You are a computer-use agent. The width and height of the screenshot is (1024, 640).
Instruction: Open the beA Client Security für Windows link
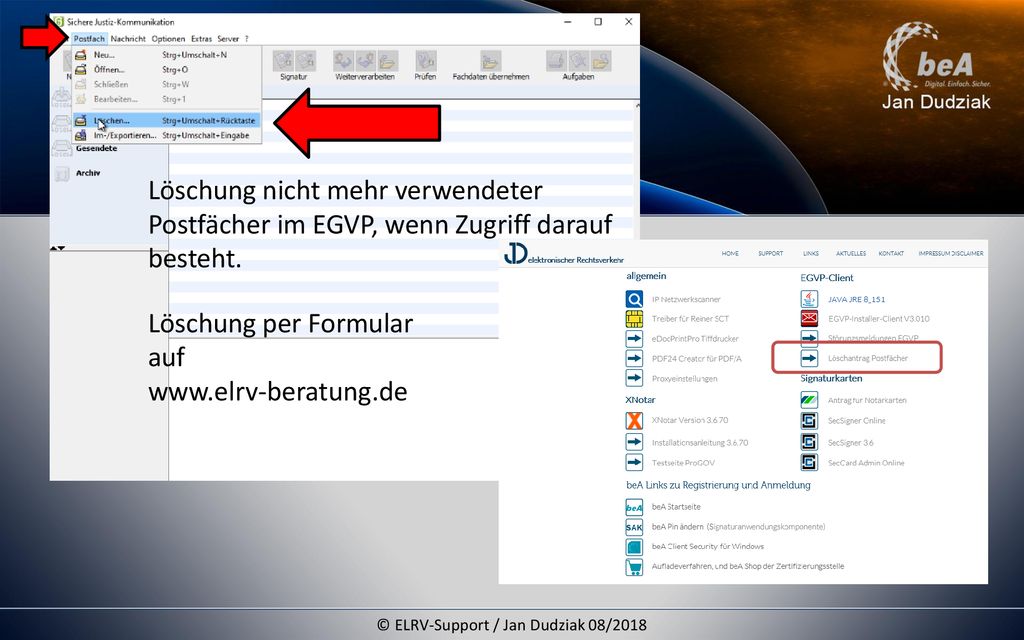[x=708, y=546]
